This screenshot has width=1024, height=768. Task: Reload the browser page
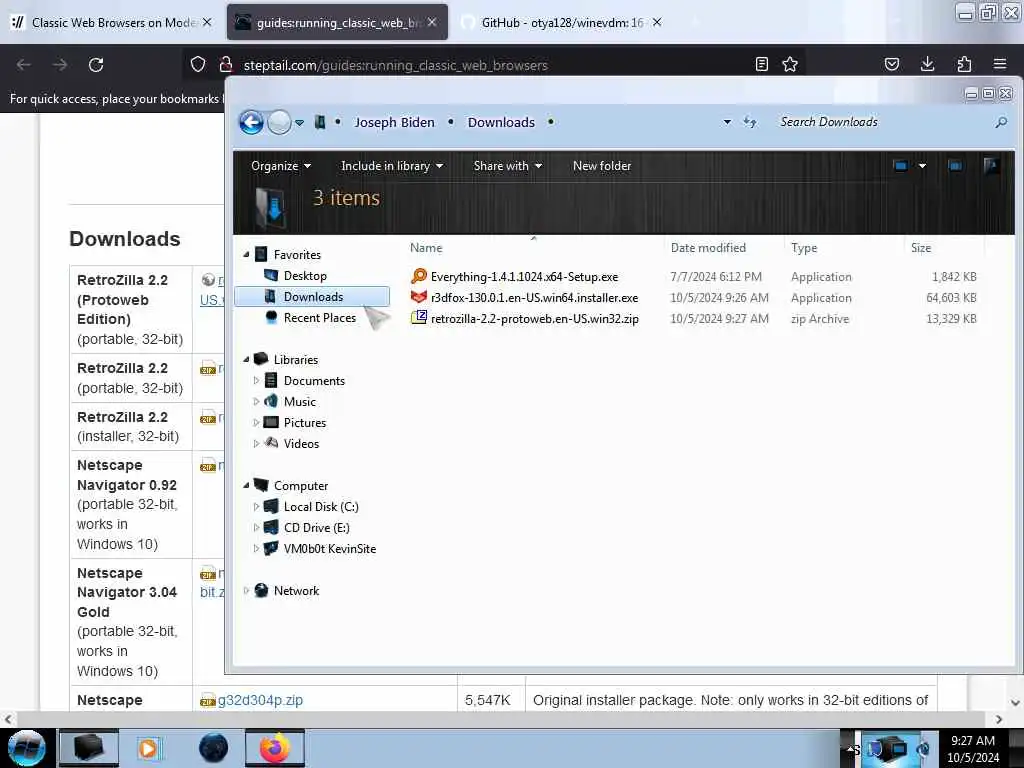click(96, 65)
